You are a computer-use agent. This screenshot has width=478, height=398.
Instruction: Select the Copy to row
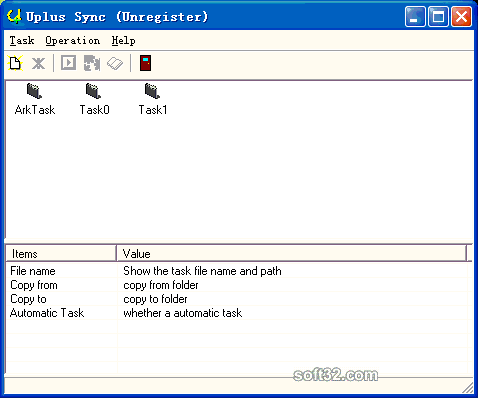coord(237,299)
